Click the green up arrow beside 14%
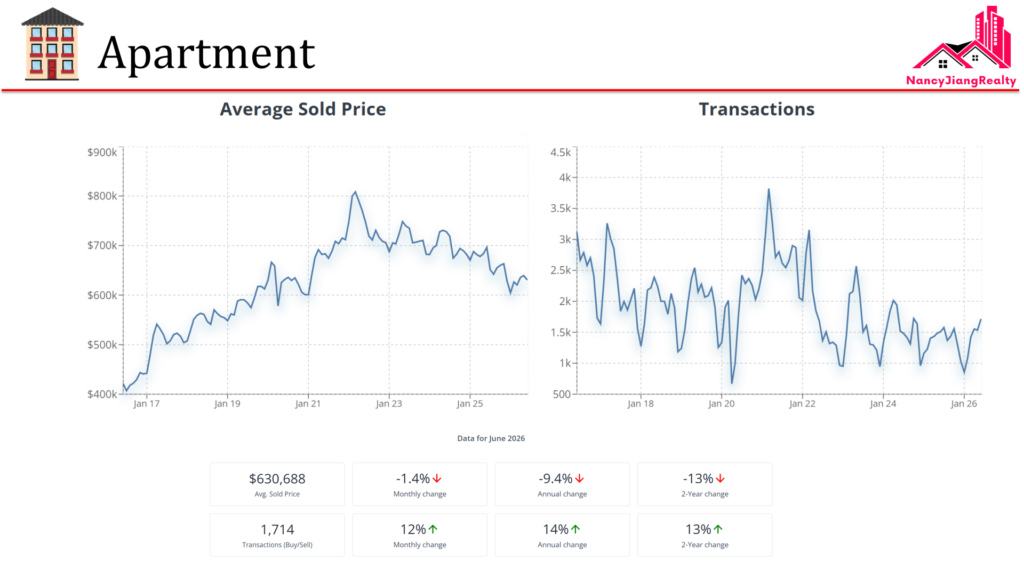Image resolution: width=1024 pixels, height=576 pixels. pos(575,530)
